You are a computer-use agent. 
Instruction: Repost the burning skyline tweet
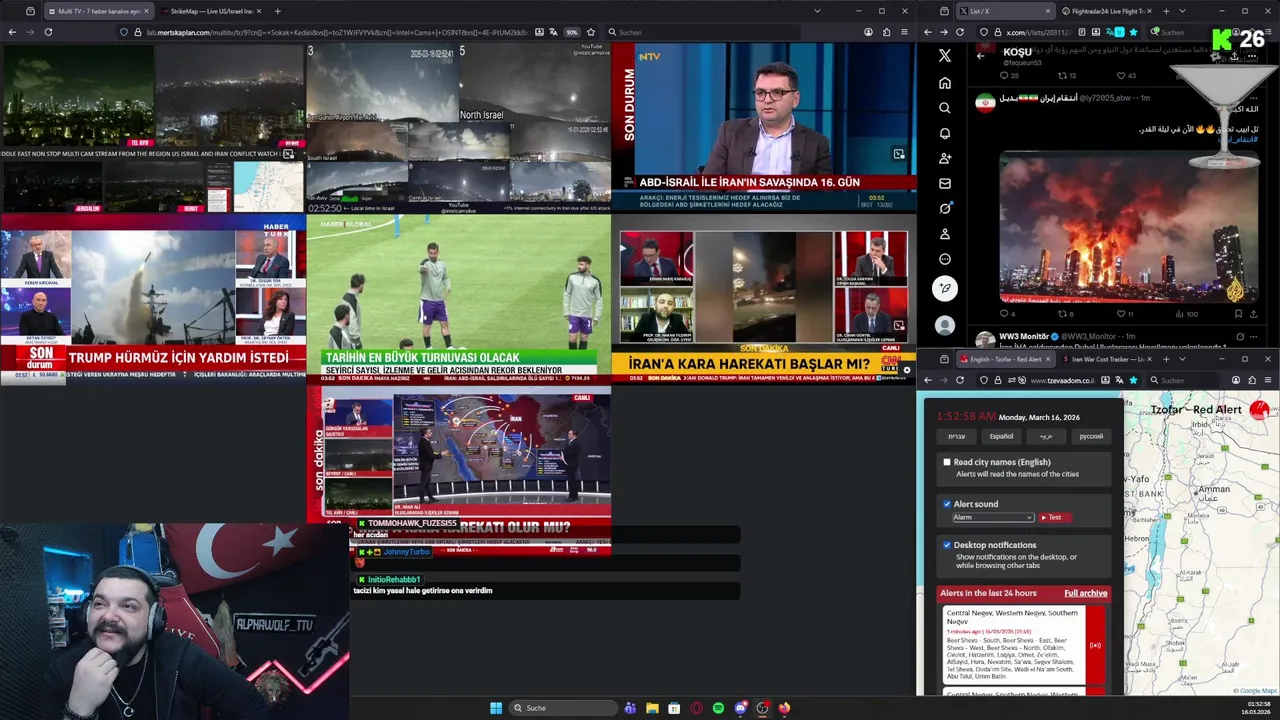click(x=1066, y=314)
